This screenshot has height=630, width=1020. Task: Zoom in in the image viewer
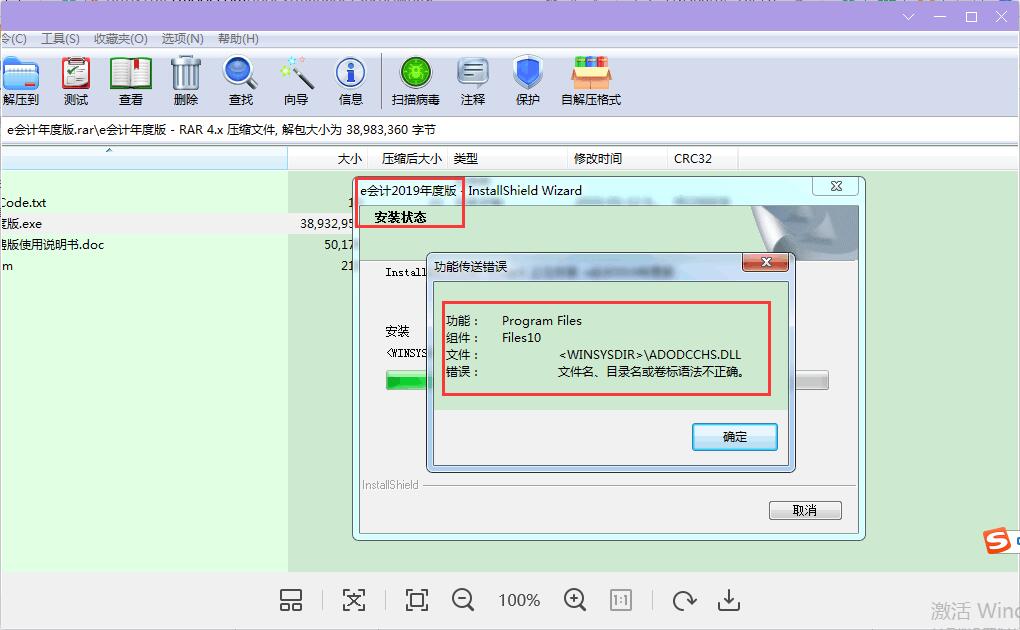coord(575,600)
